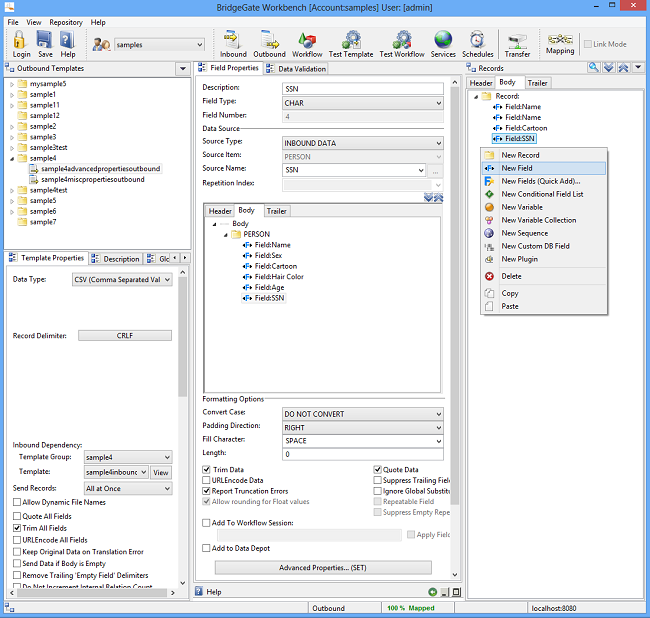The width and height of the screenshot is (650, 618).
Task: Click the collapse-all double chevron in Records panel
Action: (x=623, y=68)
